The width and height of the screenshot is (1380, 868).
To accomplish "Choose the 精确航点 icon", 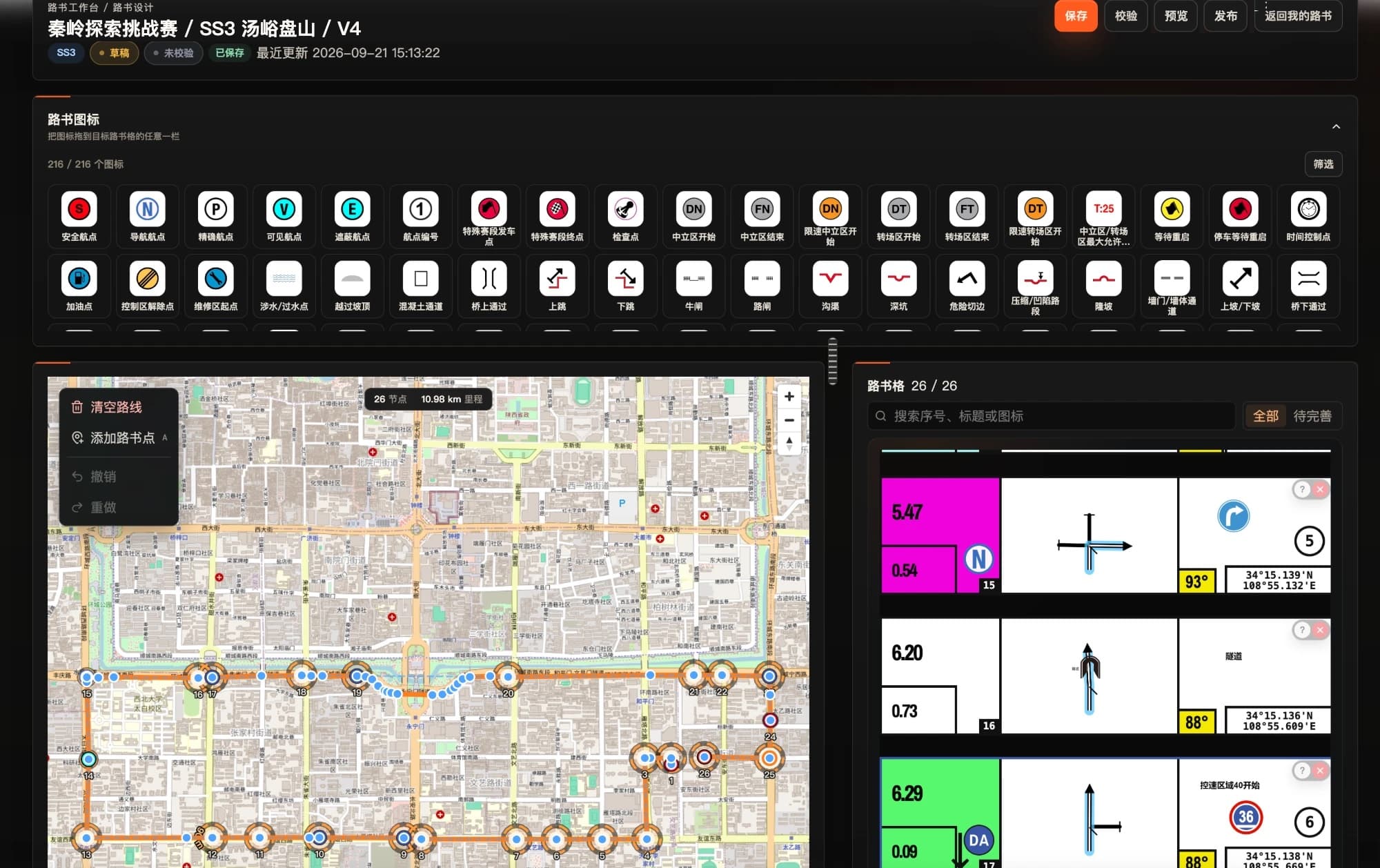I will pos(215,216).
